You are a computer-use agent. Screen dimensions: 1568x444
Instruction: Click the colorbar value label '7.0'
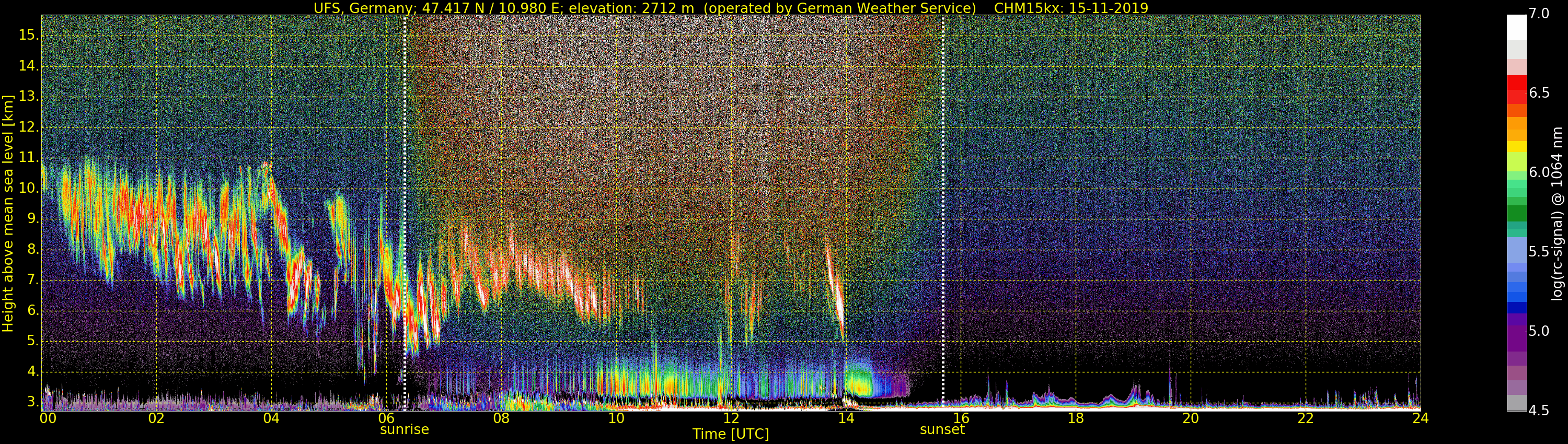click(x=1539, y=14)
